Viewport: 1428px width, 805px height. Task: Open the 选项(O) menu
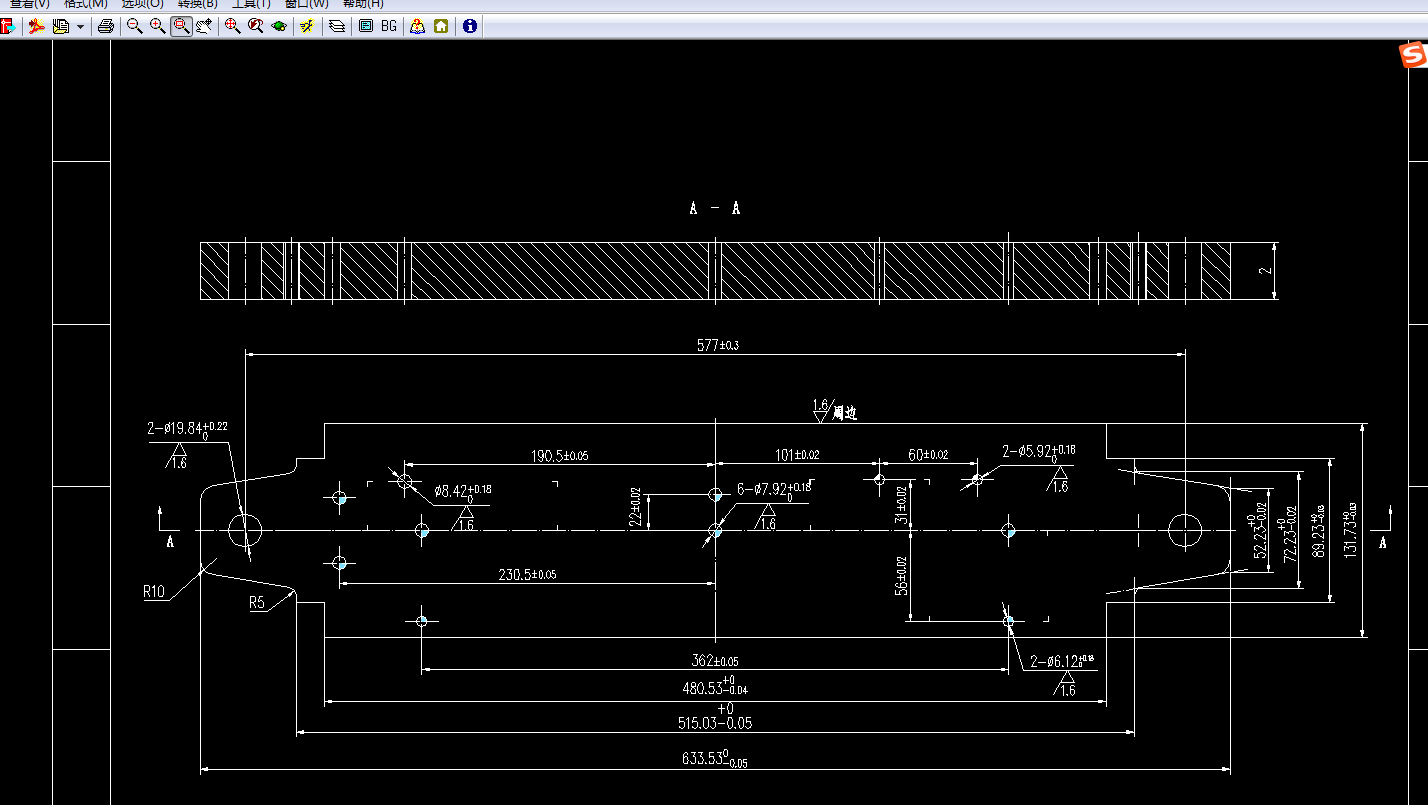pos(142,4)
